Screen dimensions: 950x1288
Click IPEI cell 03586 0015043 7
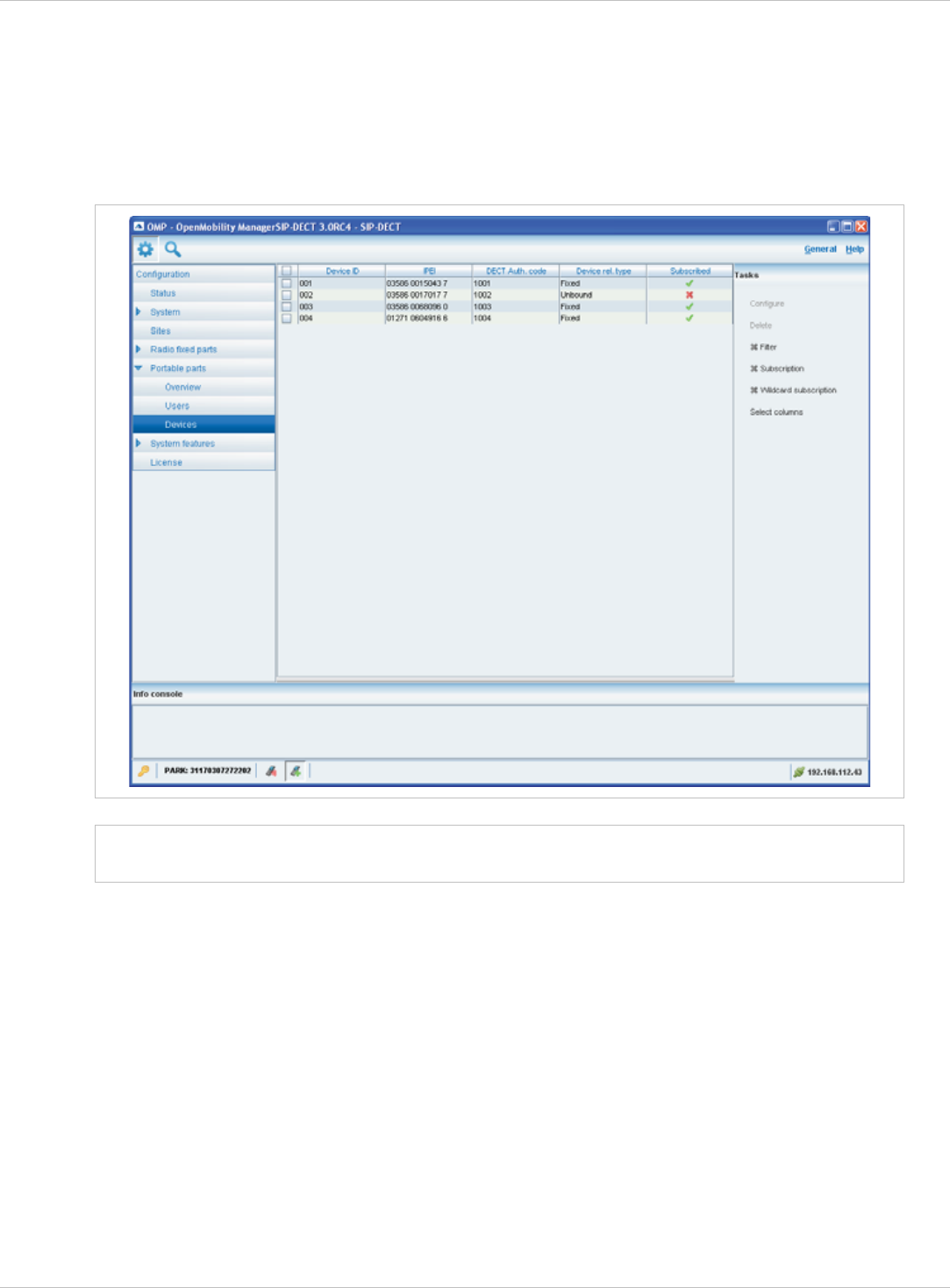point(429,283)
